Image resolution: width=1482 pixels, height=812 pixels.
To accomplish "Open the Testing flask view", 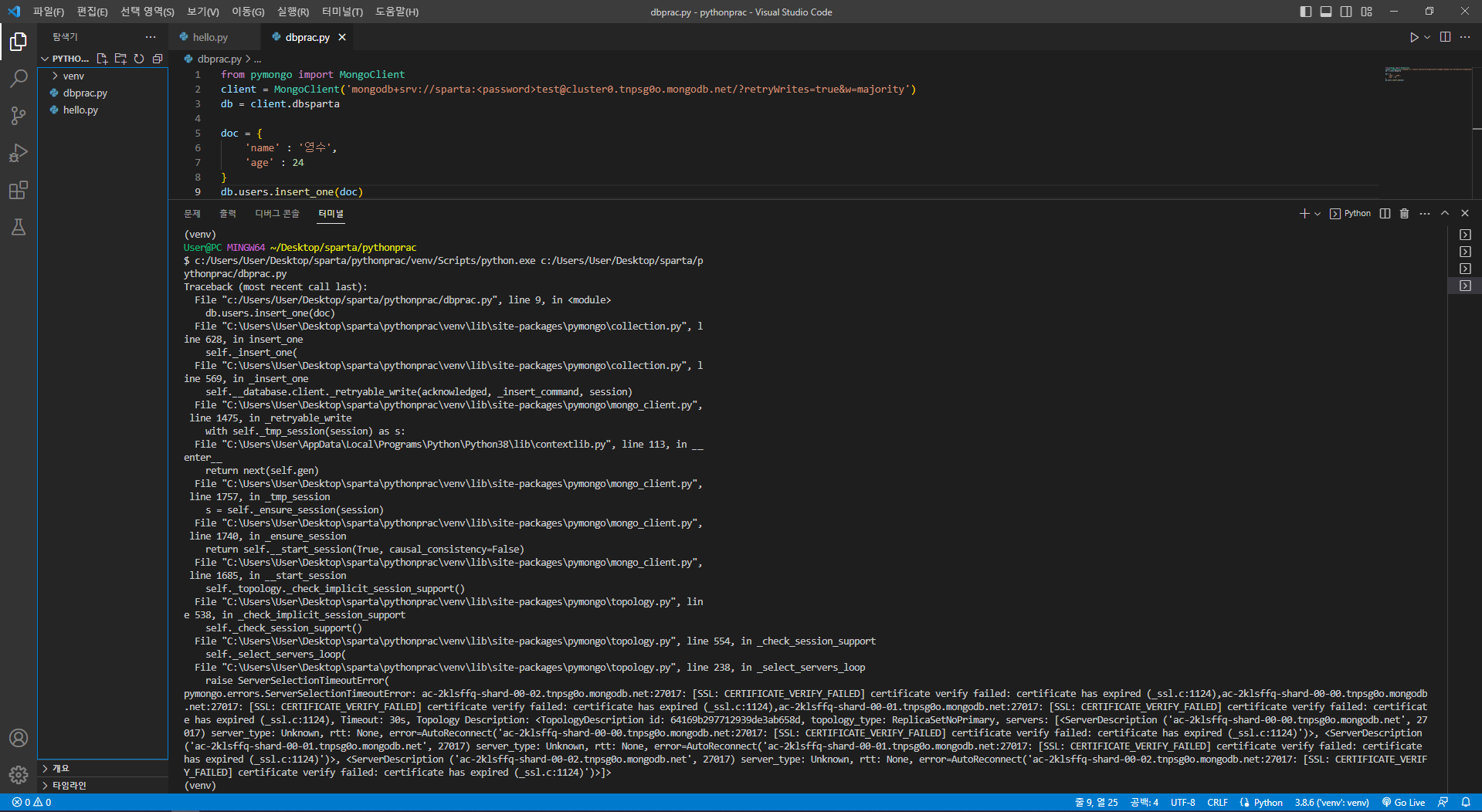I will point(19,227).
